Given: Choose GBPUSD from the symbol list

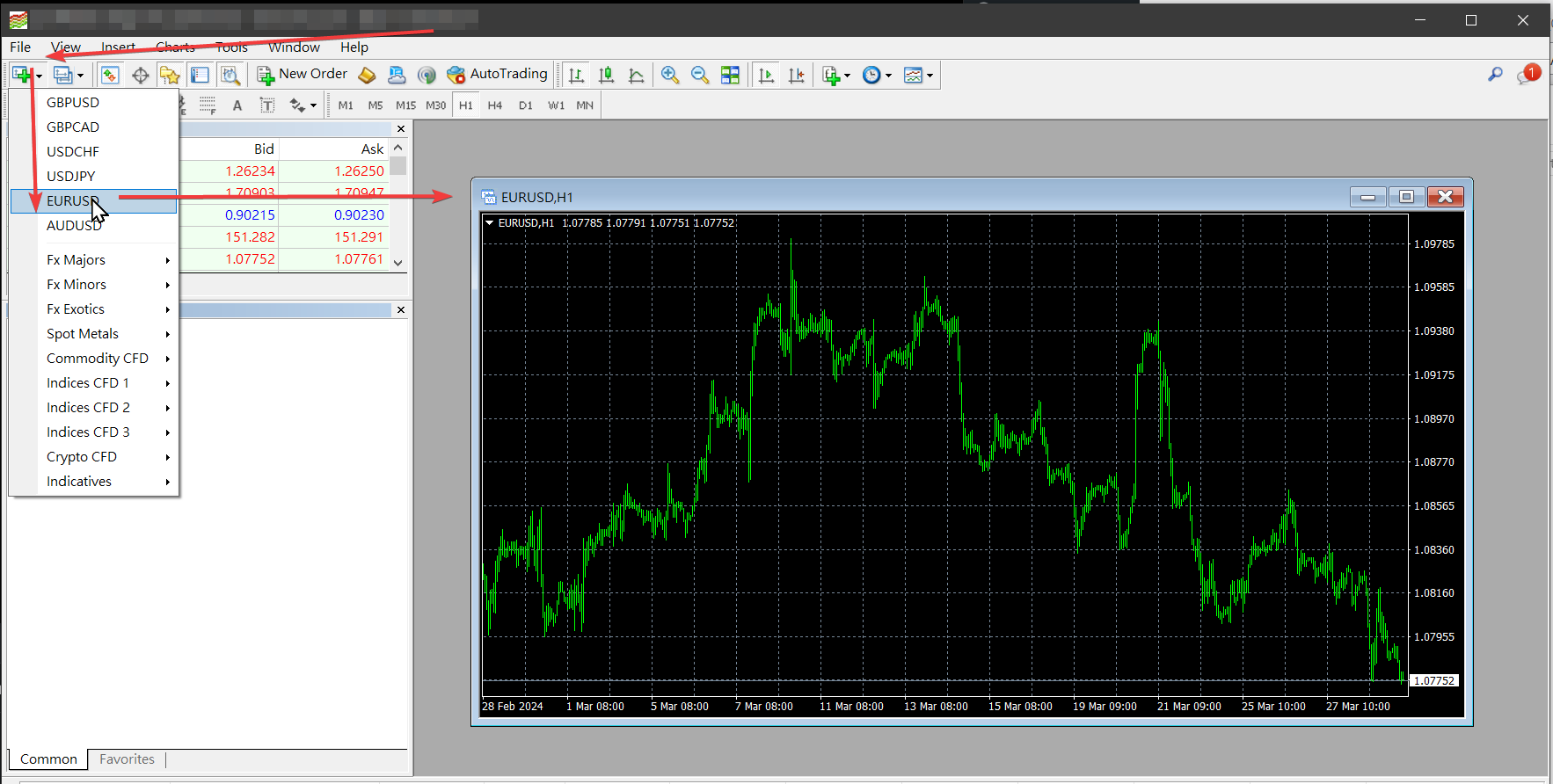Looking at the screenshot, I should point(94,103).
